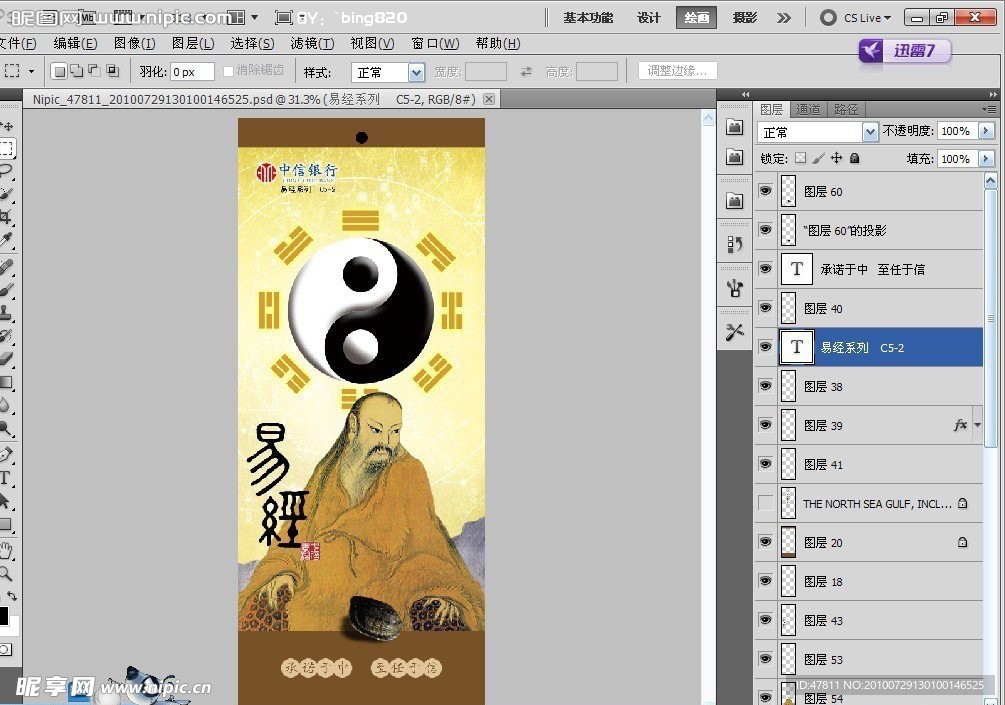Image resolution: width=1005 pixels, height=705 pixels.
Task: Hide the 图层 60 layer
Action: click(x=765, y=190)
